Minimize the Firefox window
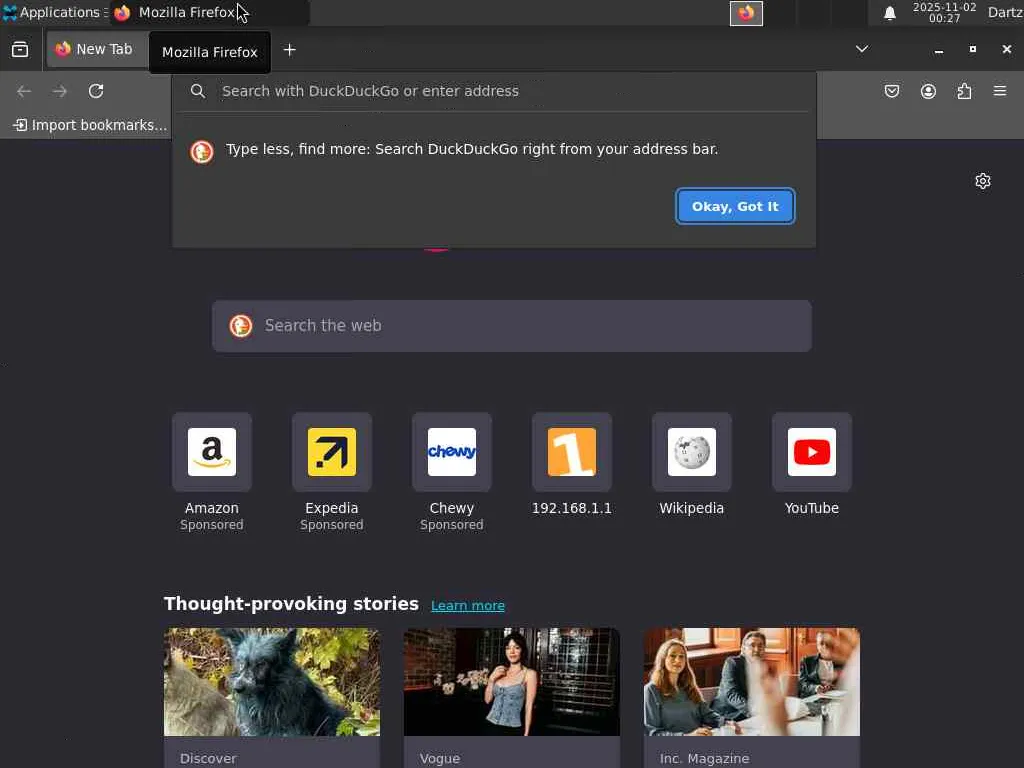 938,50
